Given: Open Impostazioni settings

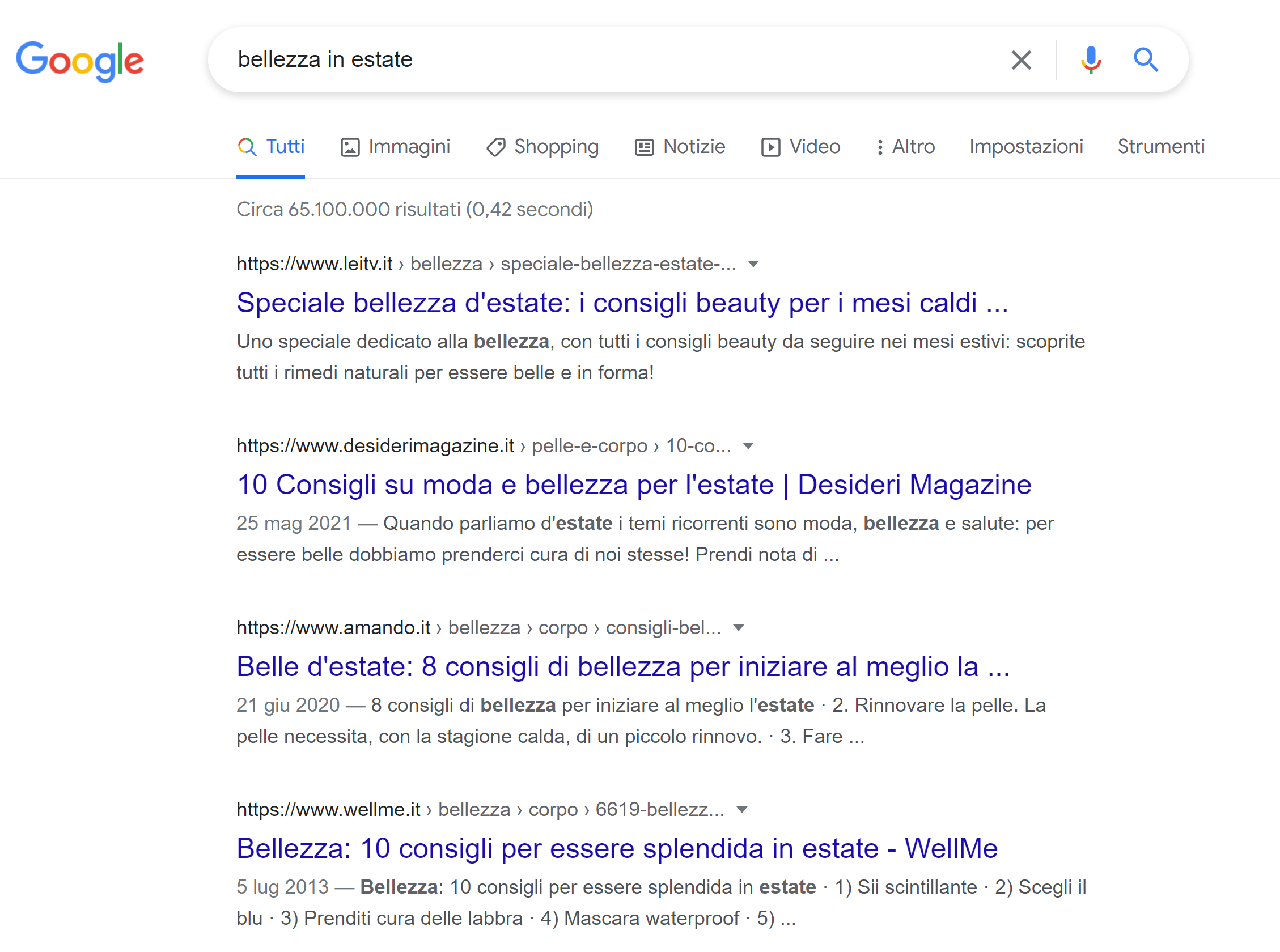Looking at the screenshot, I should pos(1026,147).
